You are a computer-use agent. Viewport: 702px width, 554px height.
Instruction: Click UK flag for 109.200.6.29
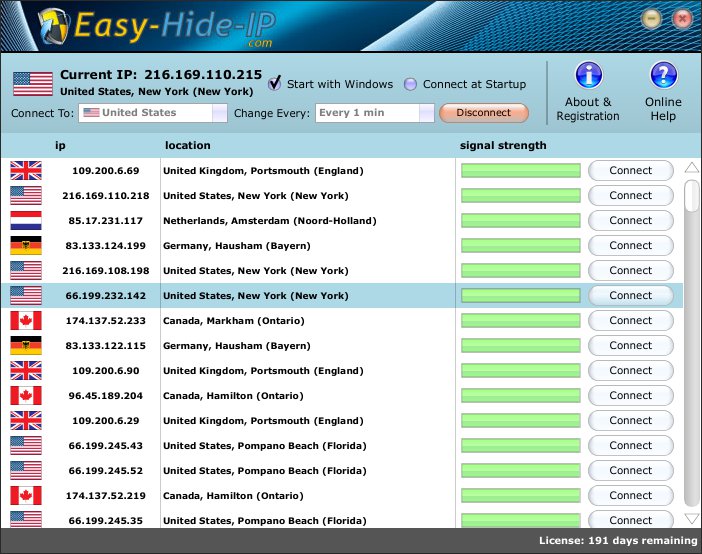point(26,421)
